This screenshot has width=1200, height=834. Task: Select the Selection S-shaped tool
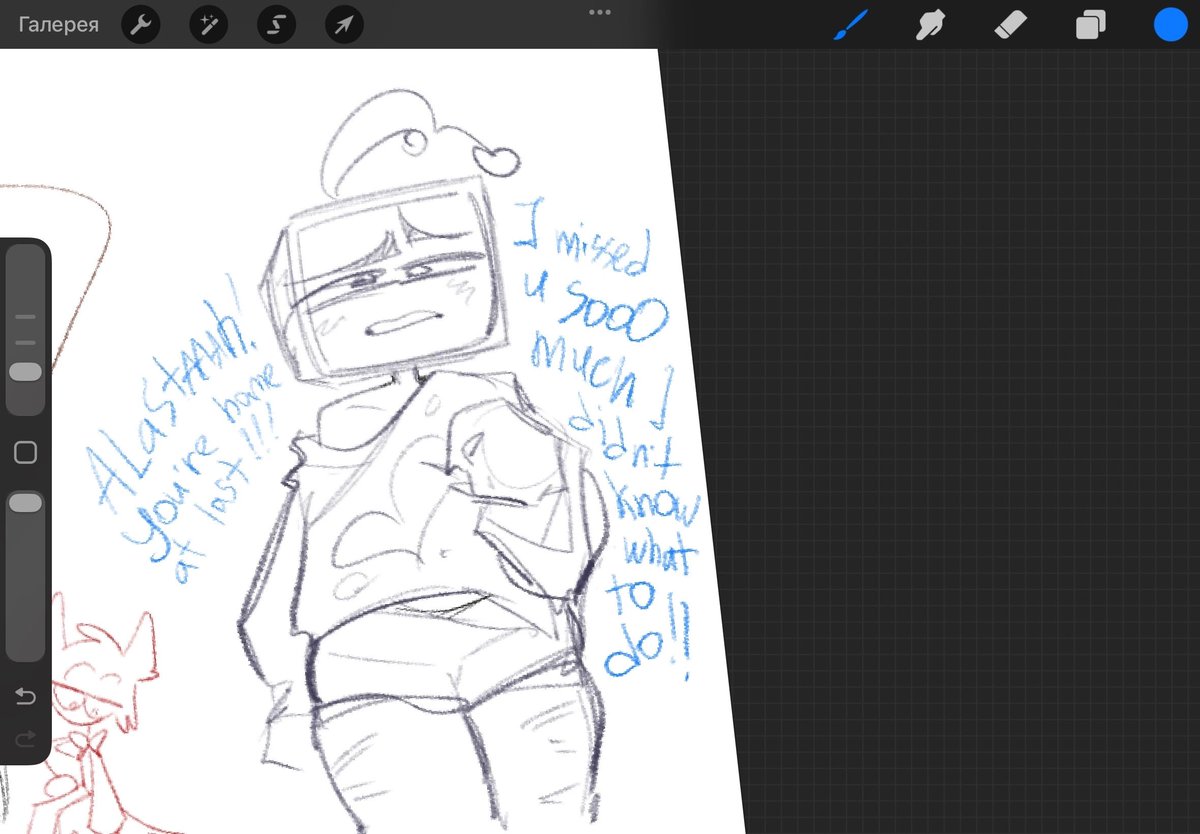tap(276, 25)
